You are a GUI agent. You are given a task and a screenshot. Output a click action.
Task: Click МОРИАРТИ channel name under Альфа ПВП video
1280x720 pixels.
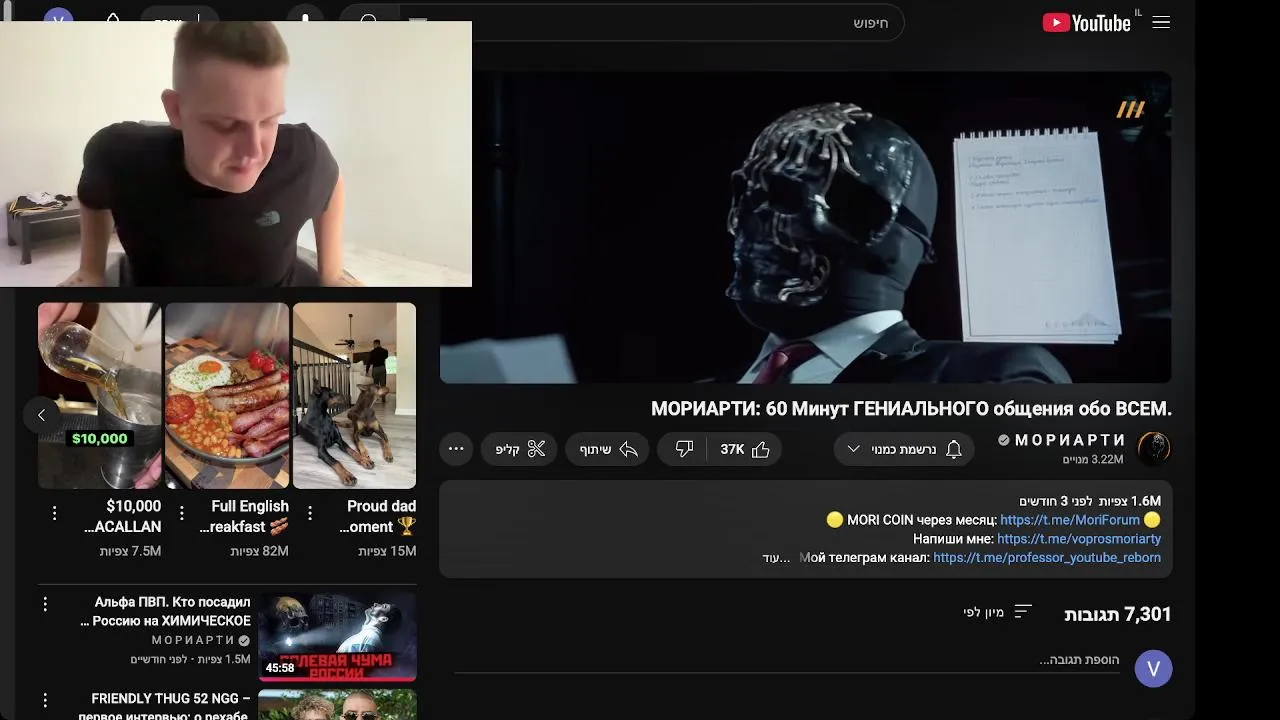click(193, 640)
